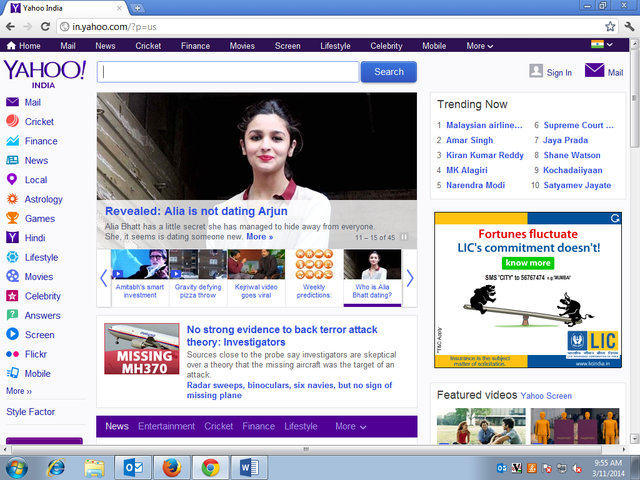Open the Games trophy icon

coord(12,218)
